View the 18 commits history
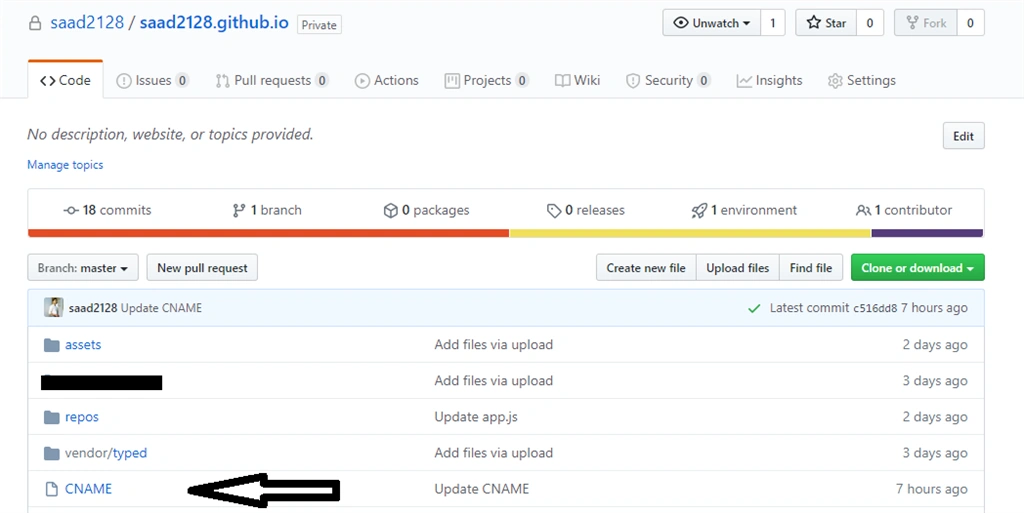Screen dimensions: 1024x513 (107, 210)
